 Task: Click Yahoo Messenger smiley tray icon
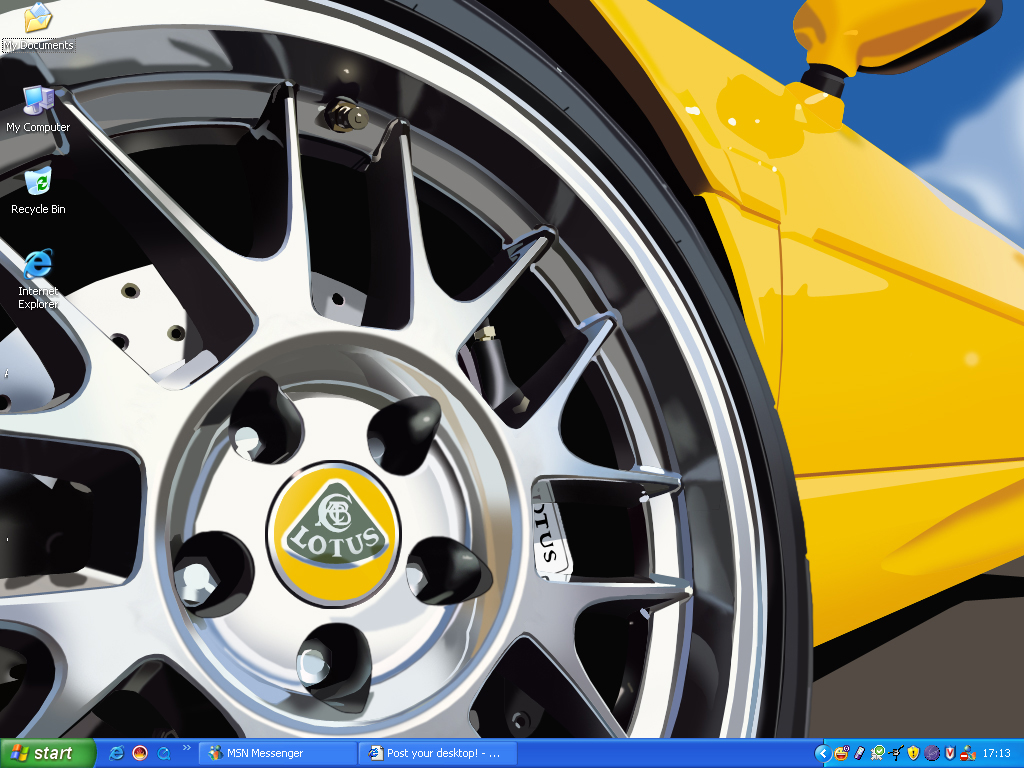tap(842, 753)
